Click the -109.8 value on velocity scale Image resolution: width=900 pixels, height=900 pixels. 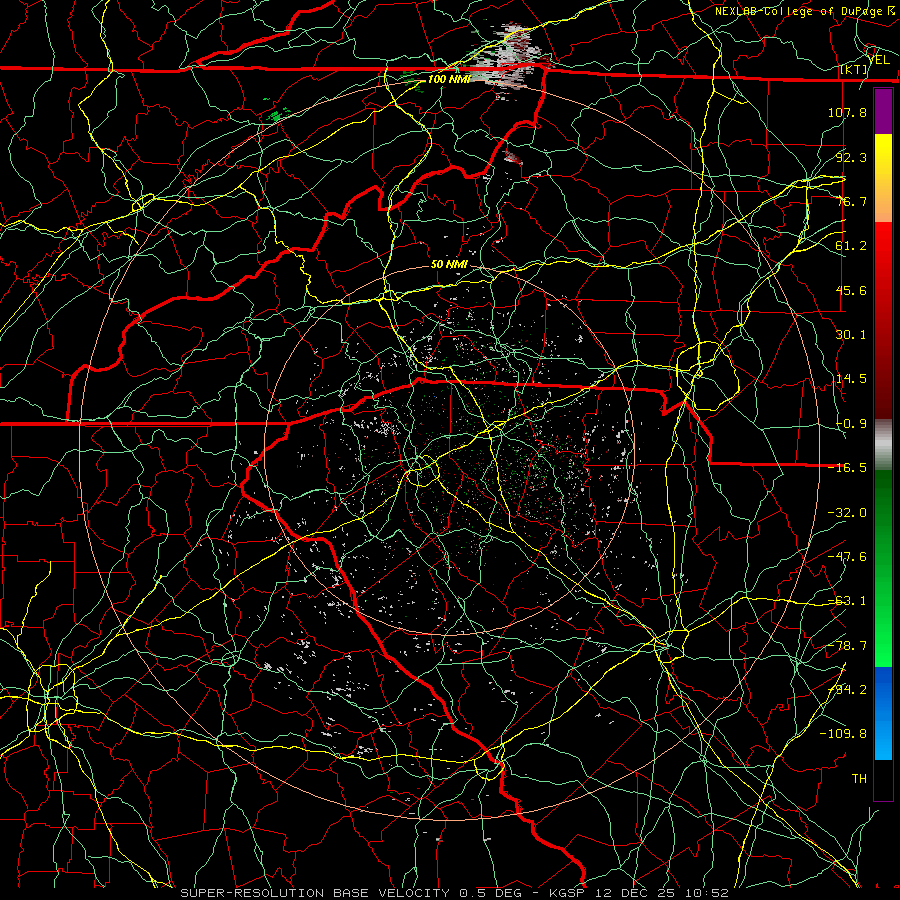click(x=843, y=734)
